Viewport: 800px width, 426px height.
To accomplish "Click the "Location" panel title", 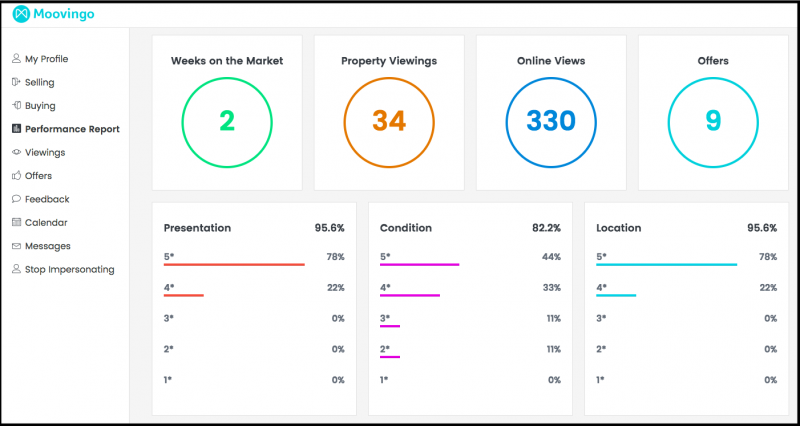I will (x=618, y=228).
